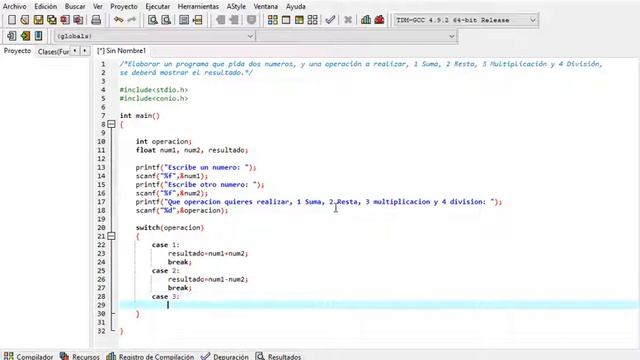
Task: Click the Toggle bookmark green arrow icon
Action: click(25, 36)
